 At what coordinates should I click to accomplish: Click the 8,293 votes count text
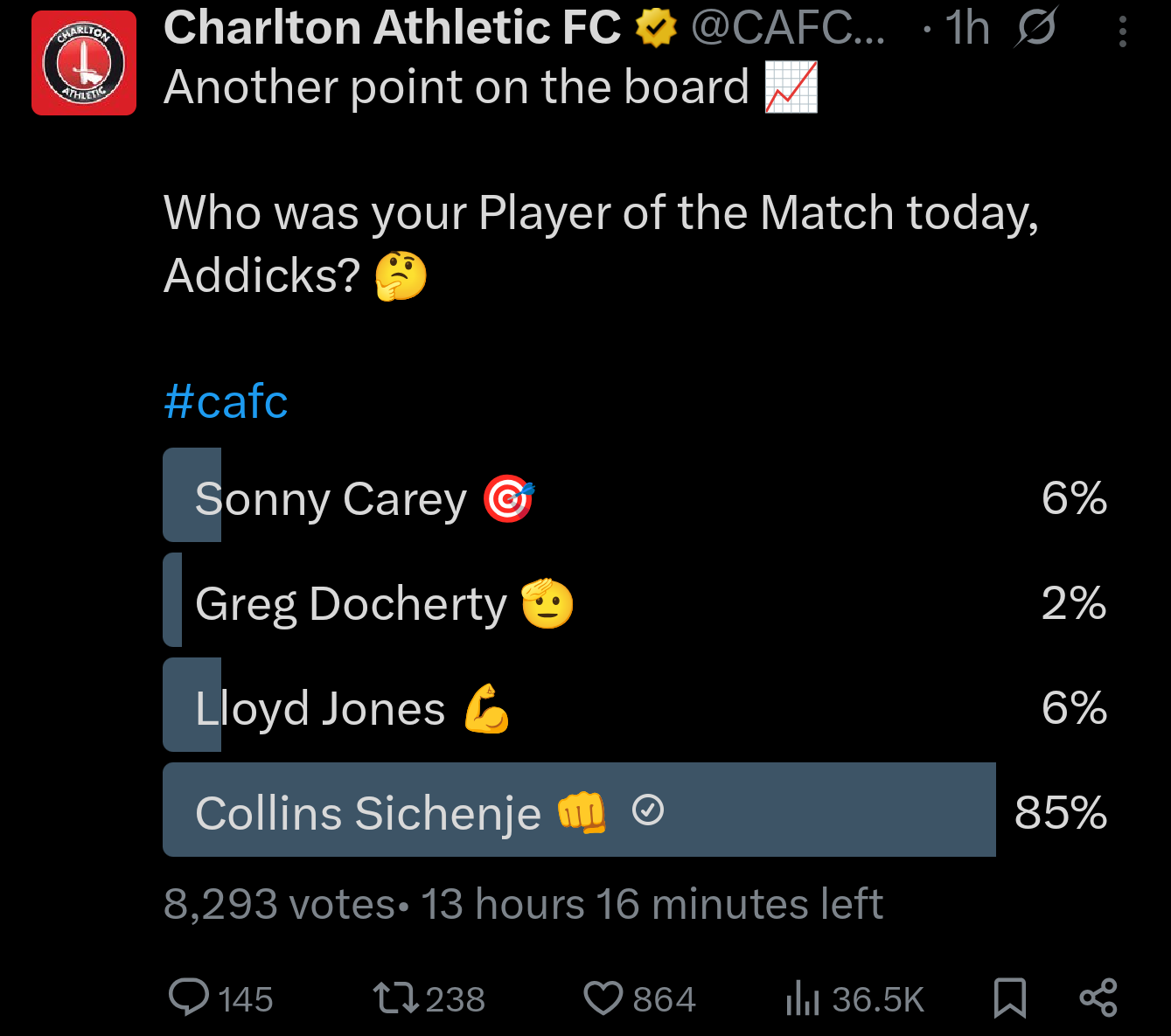(x=280, y=905)
